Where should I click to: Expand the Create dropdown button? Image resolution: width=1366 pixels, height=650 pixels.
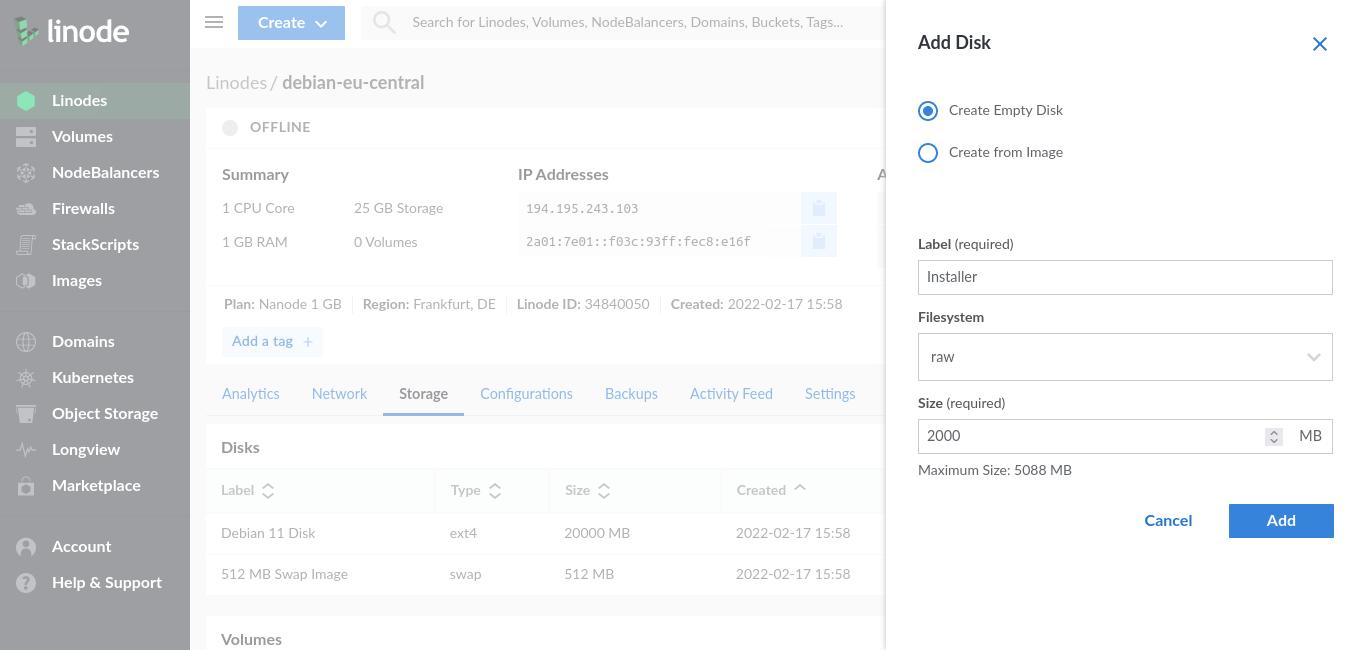click(291, 23)
